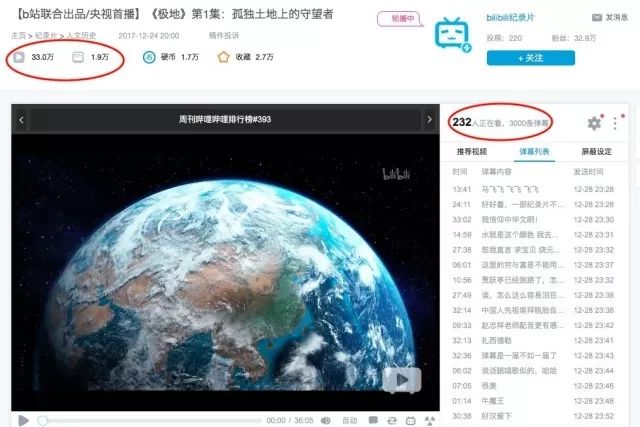This screenshot has width=640, height=427.
Task: Open the 自动 quality selector
Action: pos(349,420)
